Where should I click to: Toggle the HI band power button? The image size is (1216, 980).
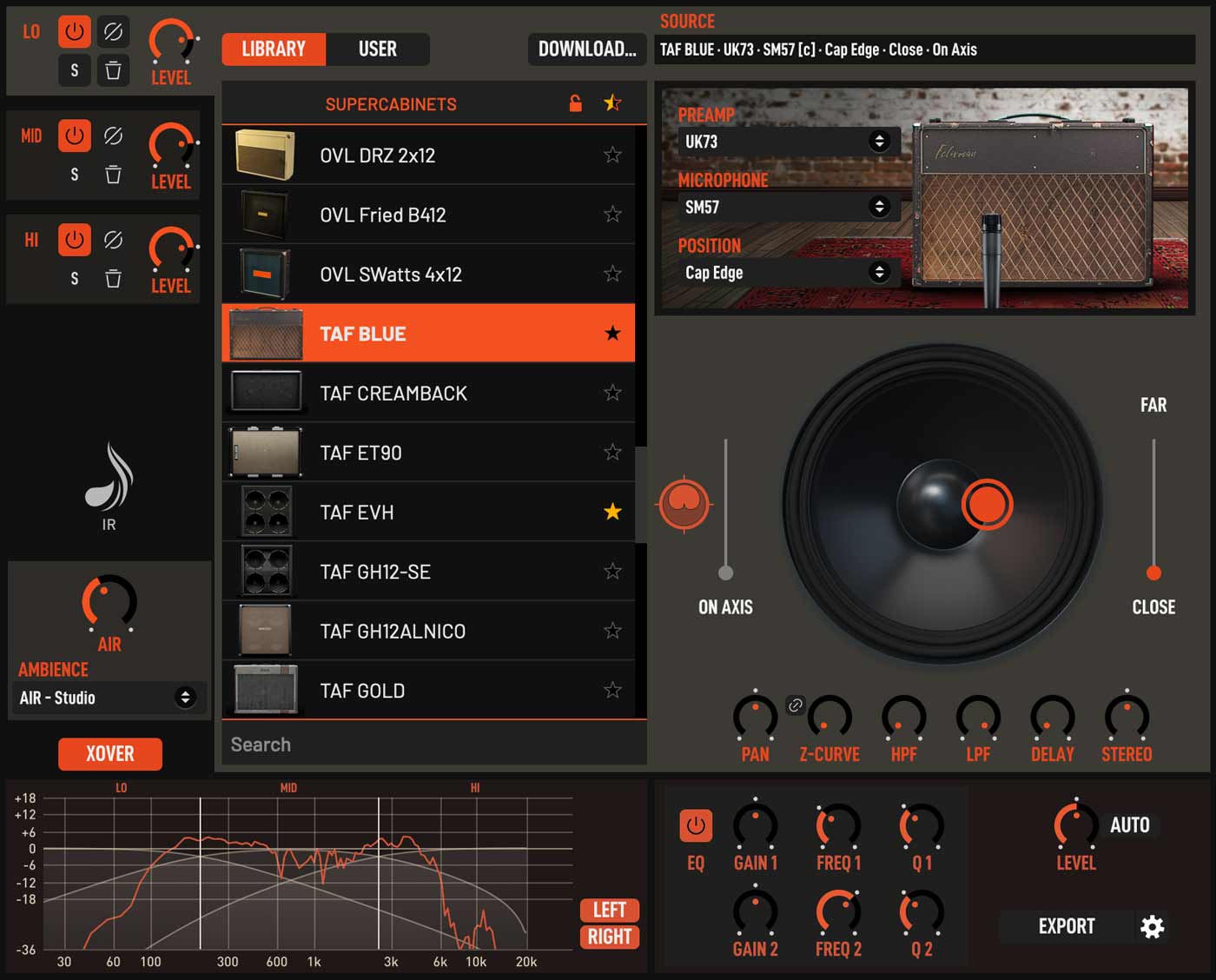tap(75, 240)
